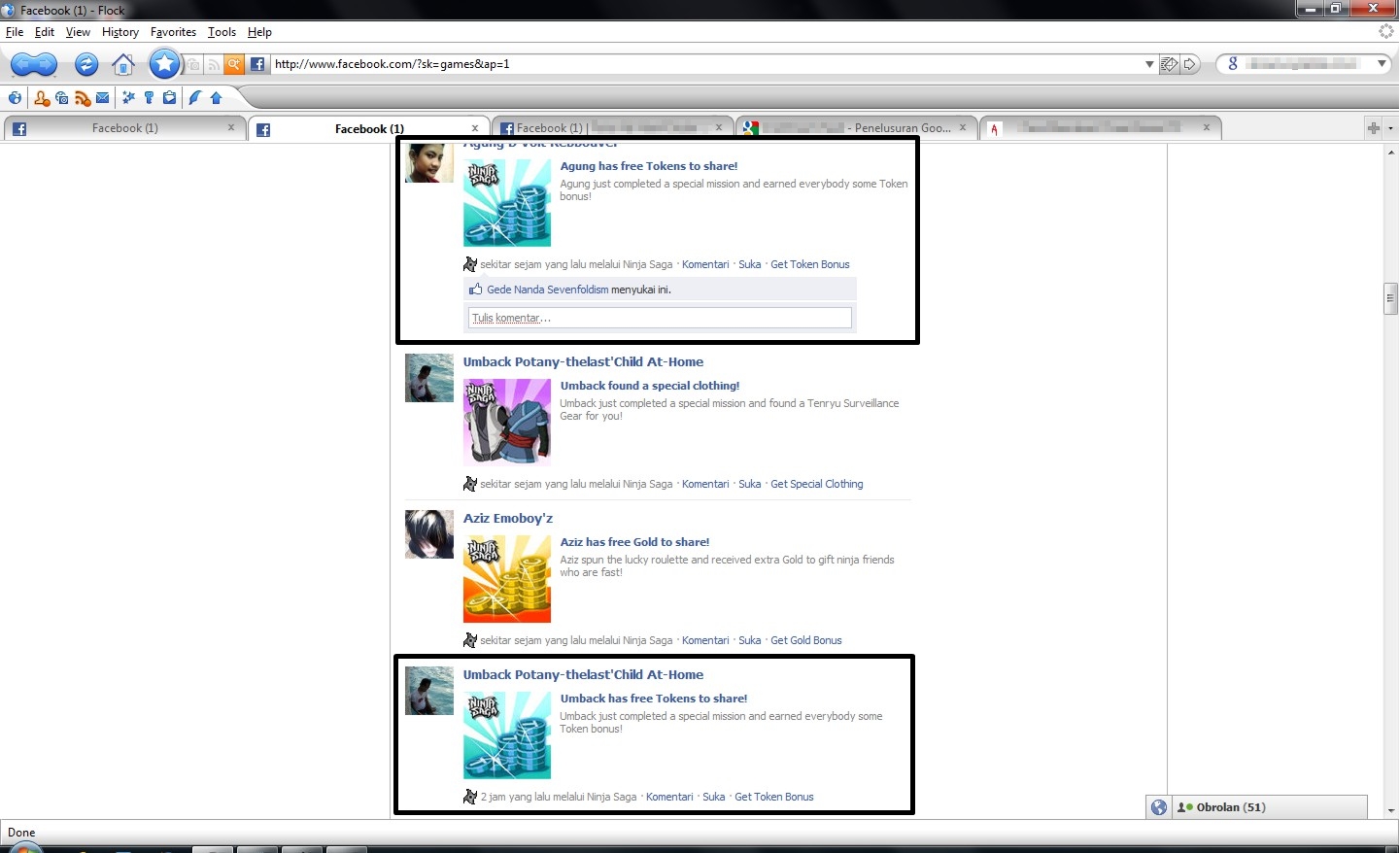
Task: Open the Feeds sidebar orange RSS icon
Action: 83,98
